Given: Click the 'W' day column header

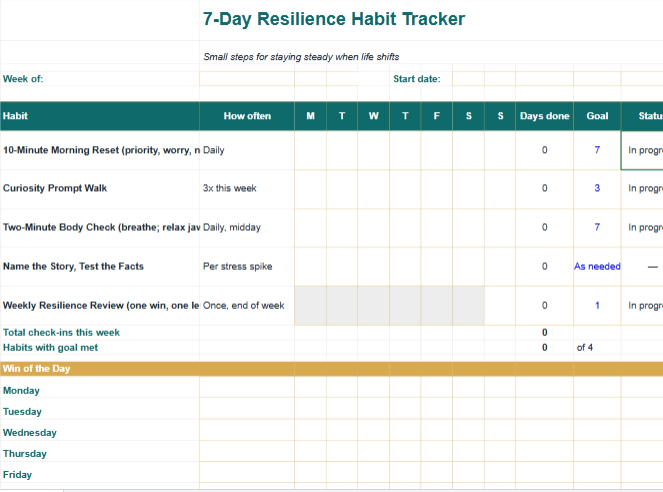Looking at the screenshot, I should click(373, 116).
